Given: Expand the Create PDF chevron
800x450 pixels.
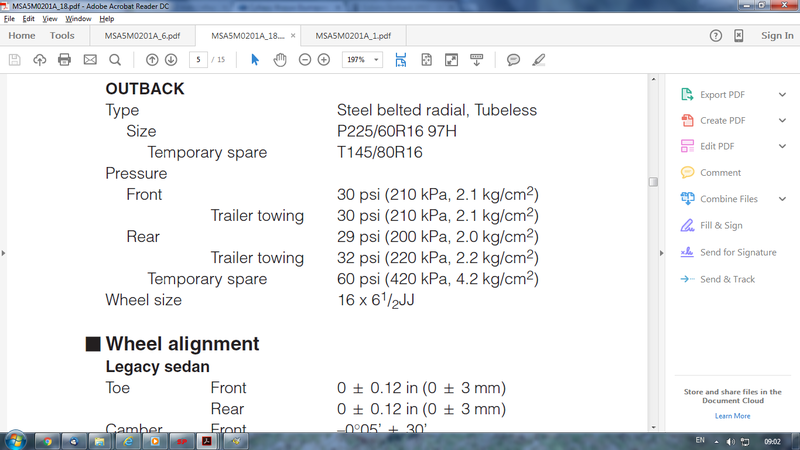Looking at the screenshot, I should click(782, 120).
